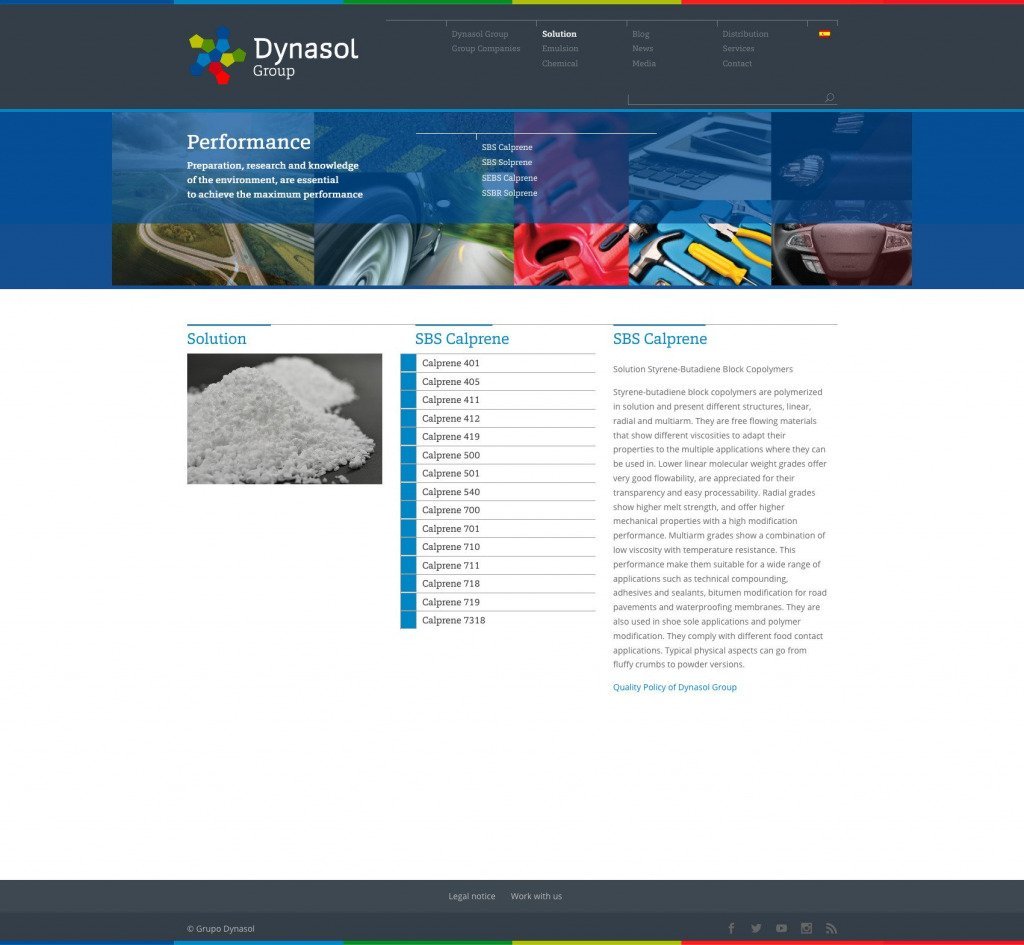Viewport: 1024px width, 945px height.
Task: Click the Dynasol Group logo
Action: coord(274,56)
